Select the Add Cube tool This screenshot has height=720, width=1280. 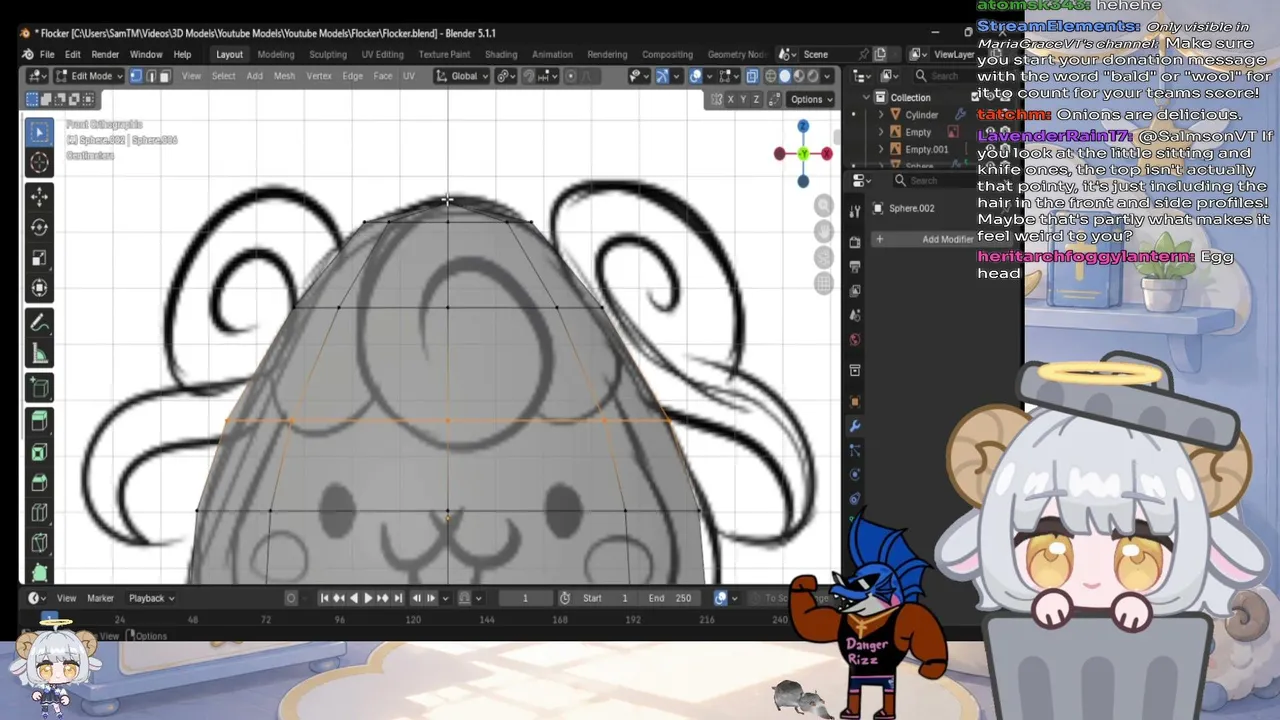pyautogui.click(x=39, y=388)
